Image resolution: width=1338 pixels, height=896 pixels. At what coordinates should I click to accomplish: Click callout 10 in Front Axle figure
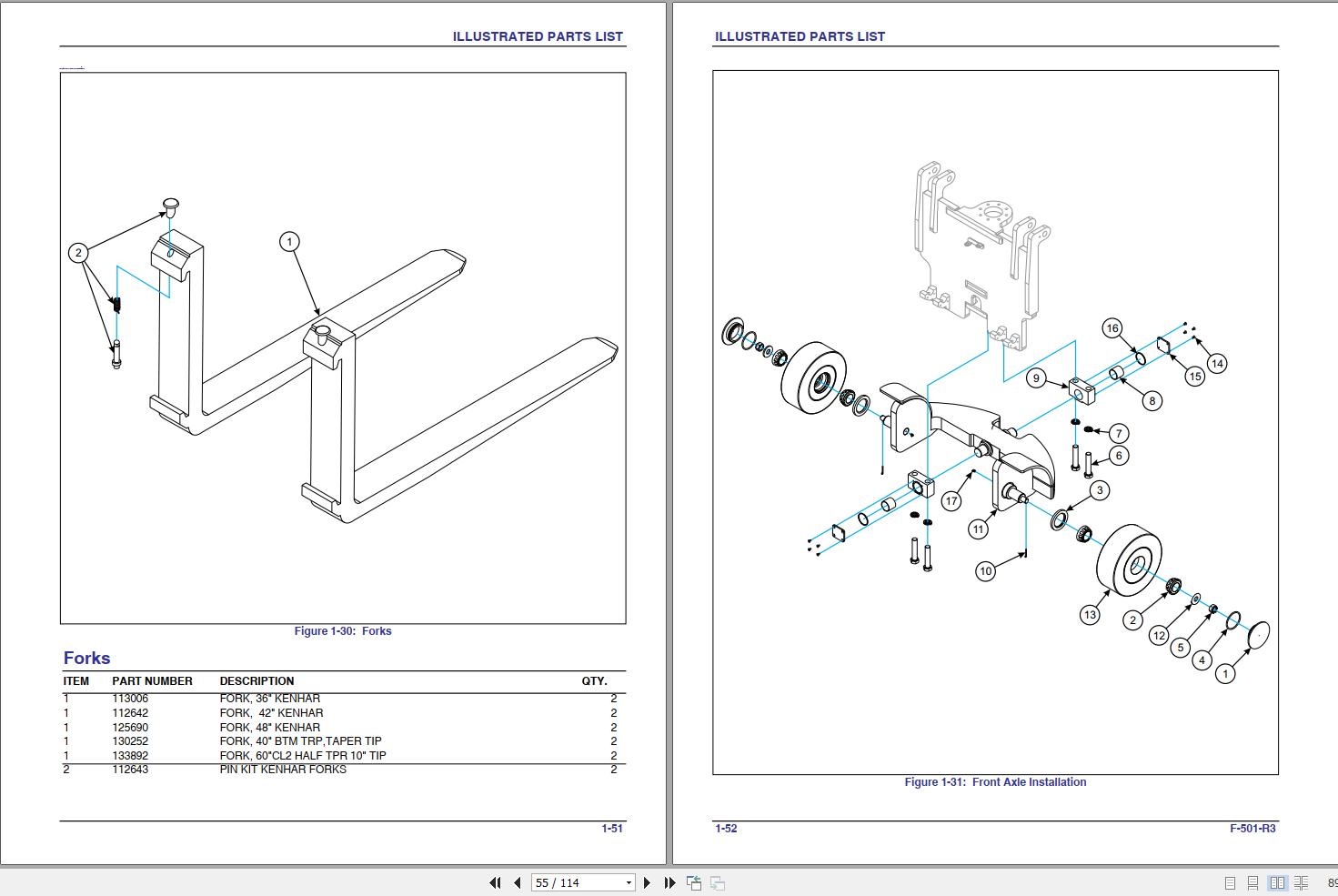point(985,571)
